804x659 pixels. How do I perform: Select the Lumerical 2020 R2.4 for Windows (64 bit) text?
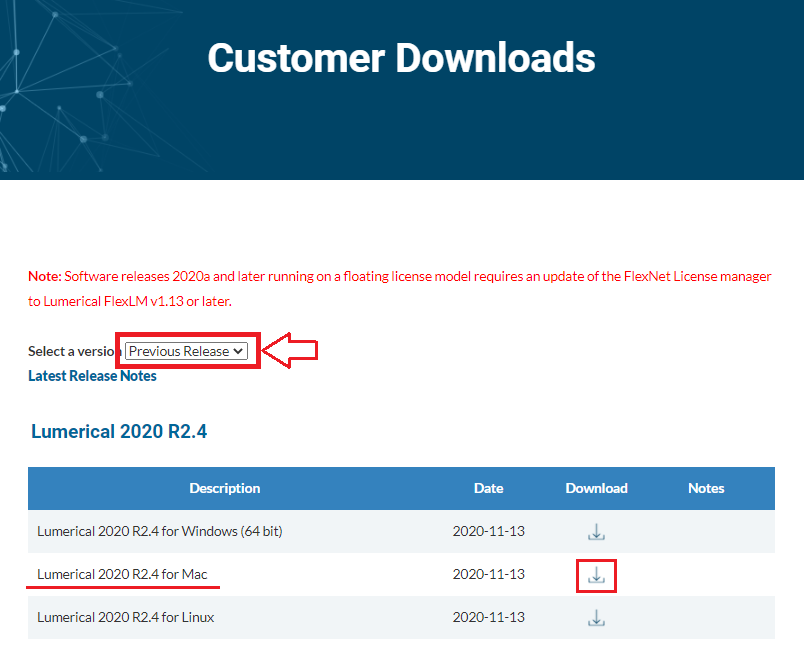point(159,531)
